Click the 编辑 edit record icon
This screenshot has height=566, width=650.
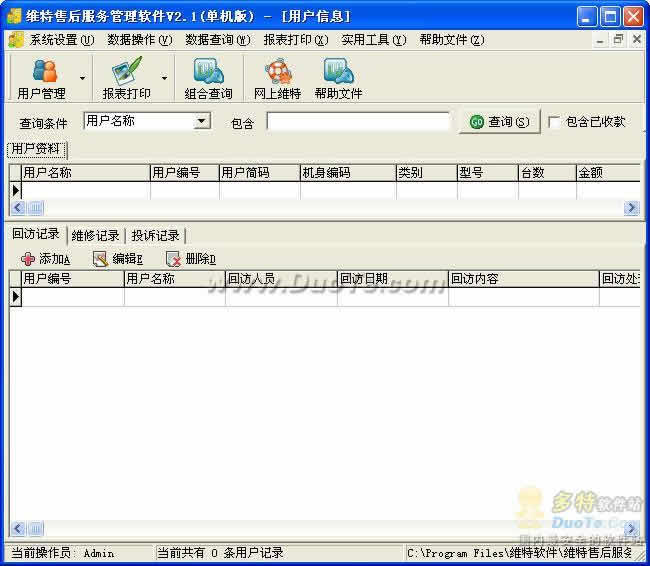tap(101, 259)
